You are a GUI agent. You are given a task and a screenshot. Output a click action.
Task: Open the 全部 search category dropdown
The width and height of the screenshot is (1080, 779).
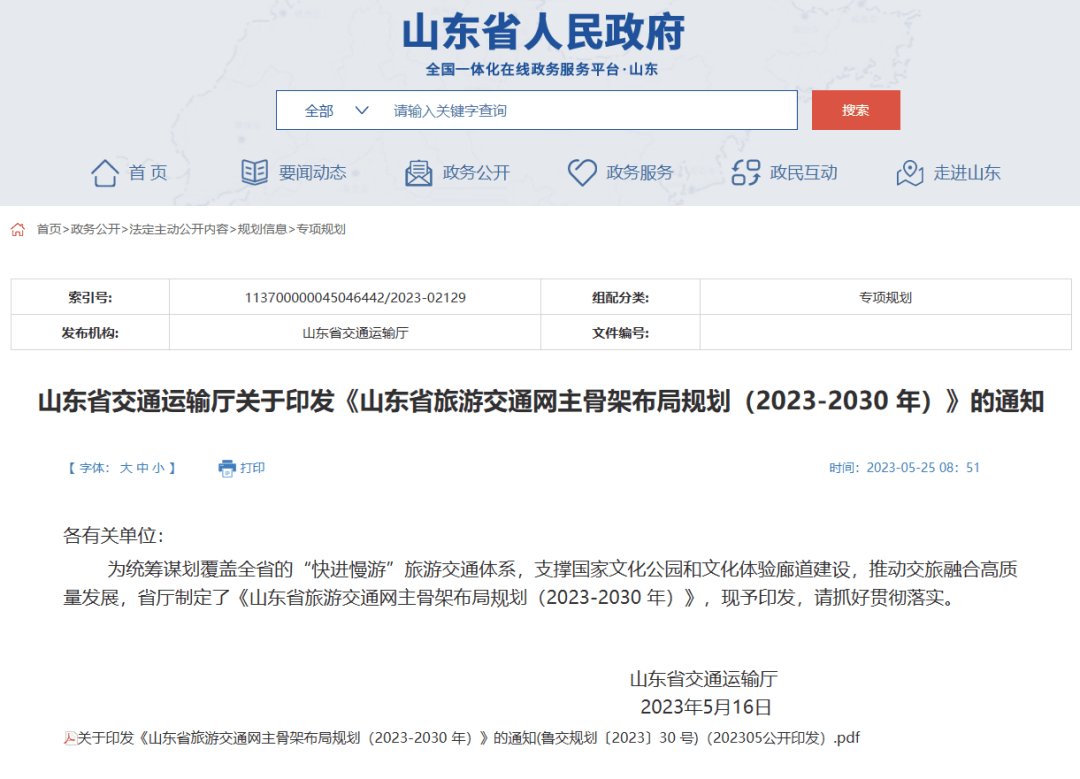(337, 110)
